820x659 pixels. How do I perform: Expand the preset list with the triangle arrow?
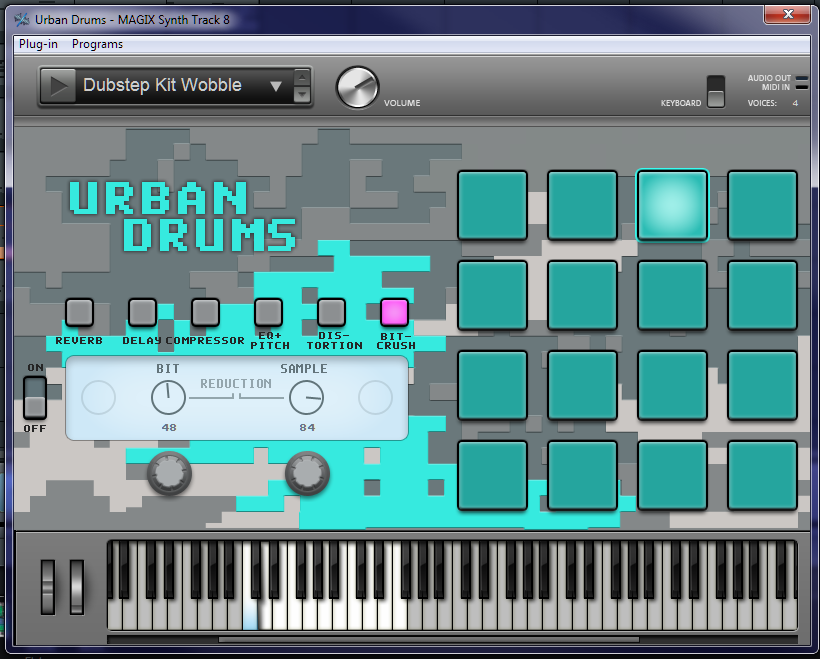276,86
